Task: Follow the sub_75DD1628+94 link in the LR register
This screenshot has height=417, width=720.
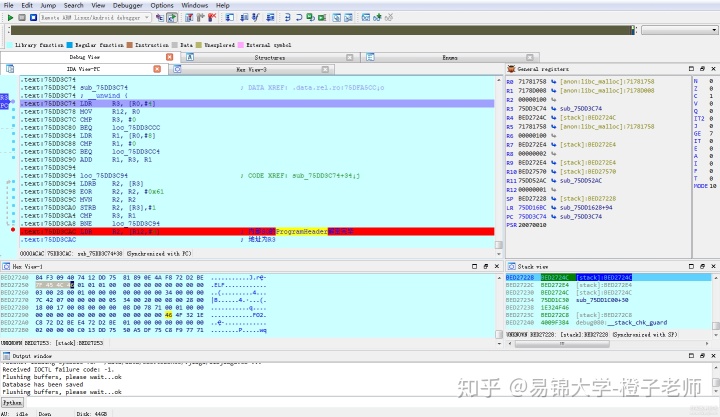Action: point(586,208)
